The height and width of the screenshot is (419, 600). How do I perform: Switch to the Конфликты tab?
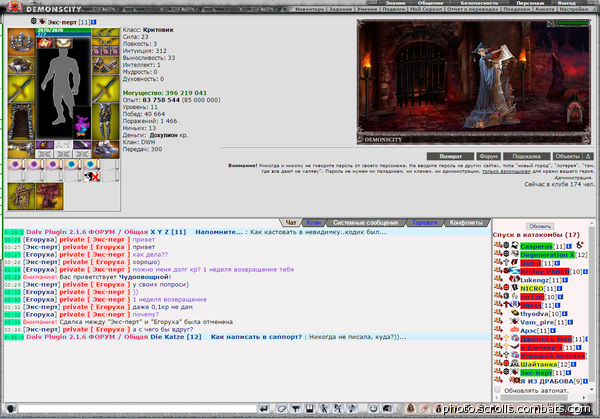(466, 222)
